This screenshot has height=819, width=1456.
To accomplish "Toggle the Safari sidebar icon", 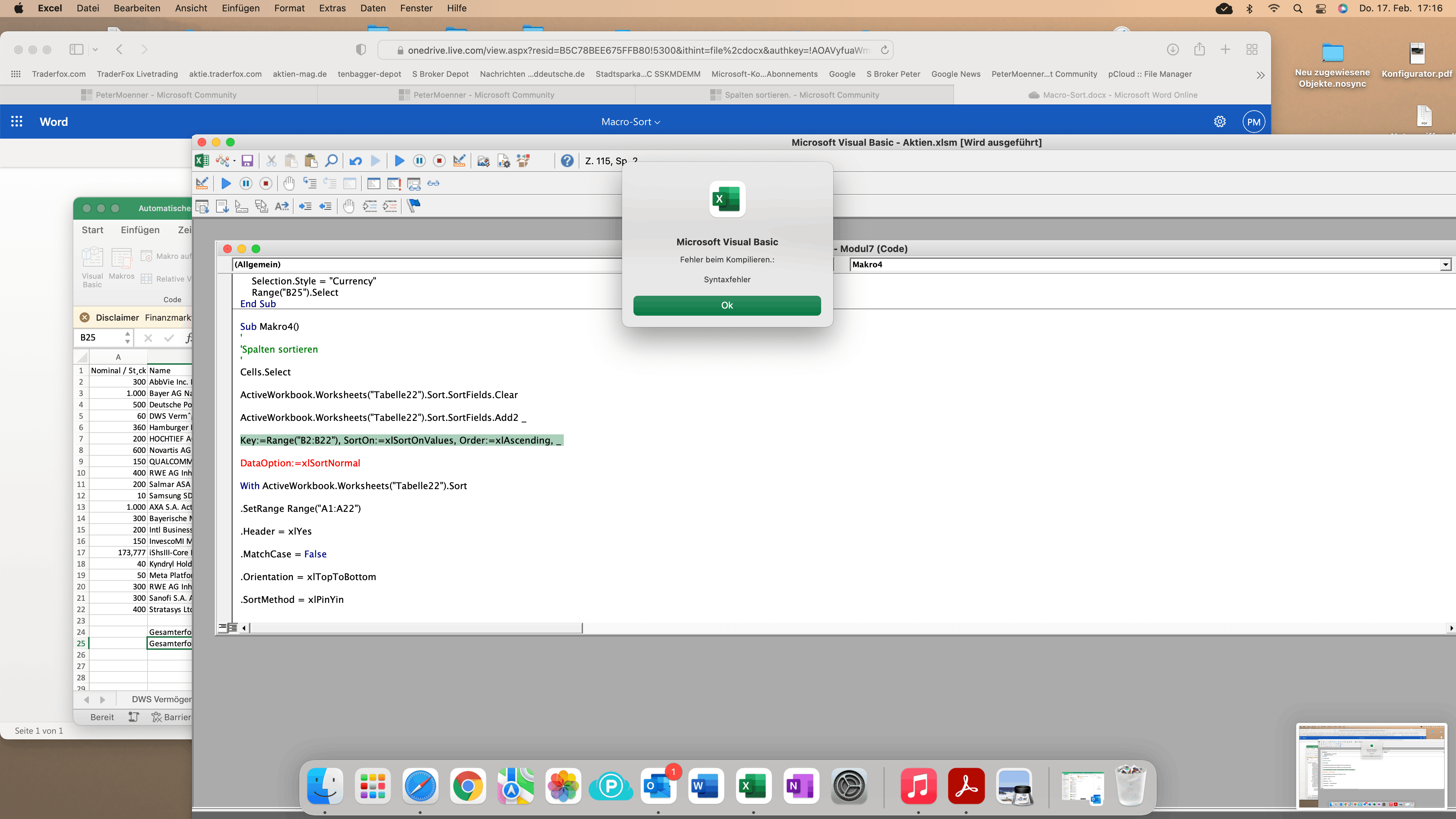I will (76, 50).
